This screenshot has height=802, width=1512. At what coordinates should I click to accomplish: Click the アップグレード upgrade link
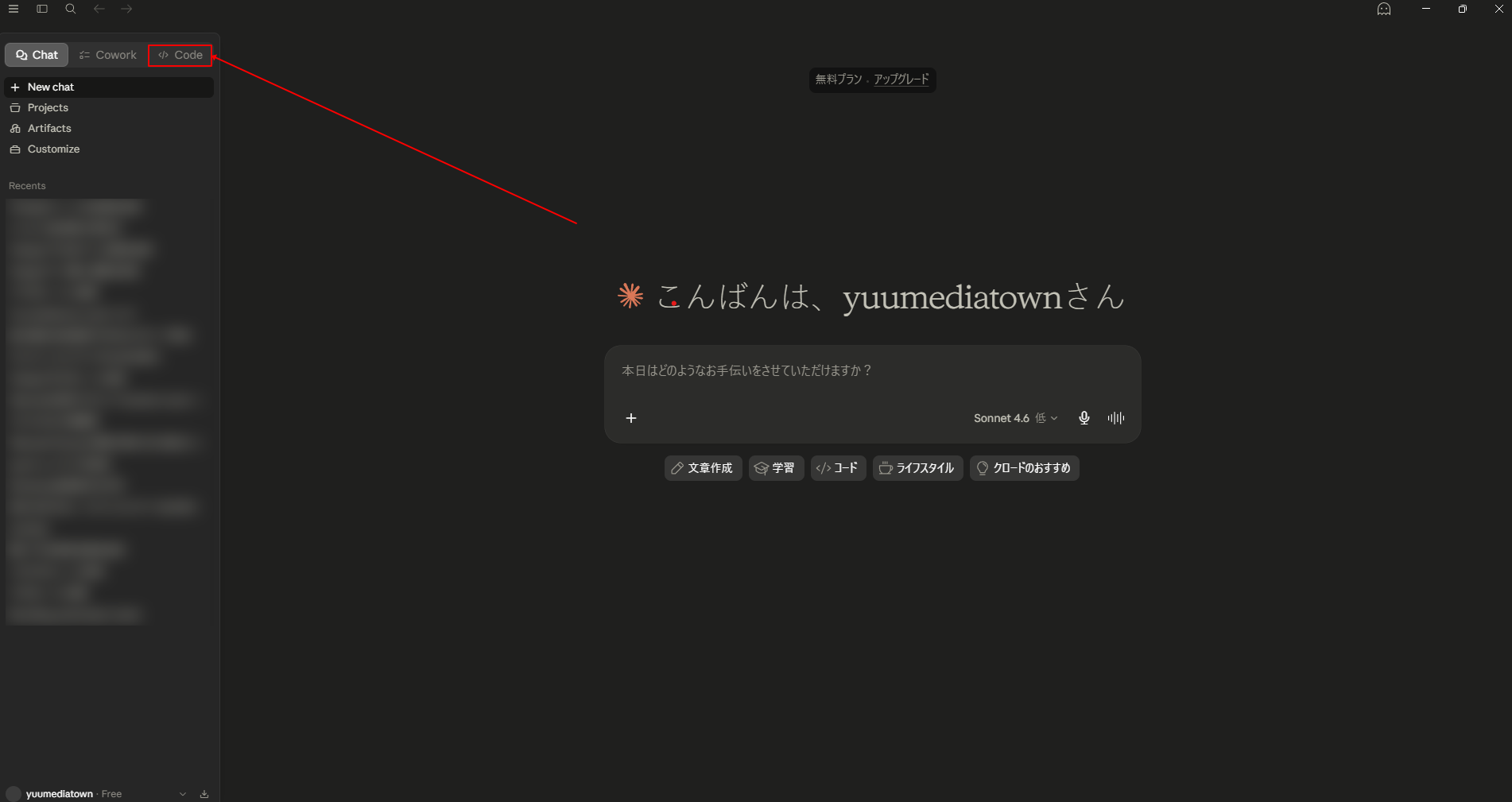[901, 79]
